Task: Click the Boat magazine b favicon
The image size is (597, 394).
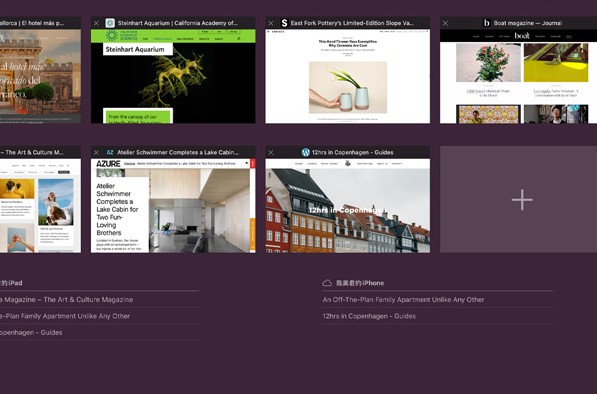Action: point(486,23)
